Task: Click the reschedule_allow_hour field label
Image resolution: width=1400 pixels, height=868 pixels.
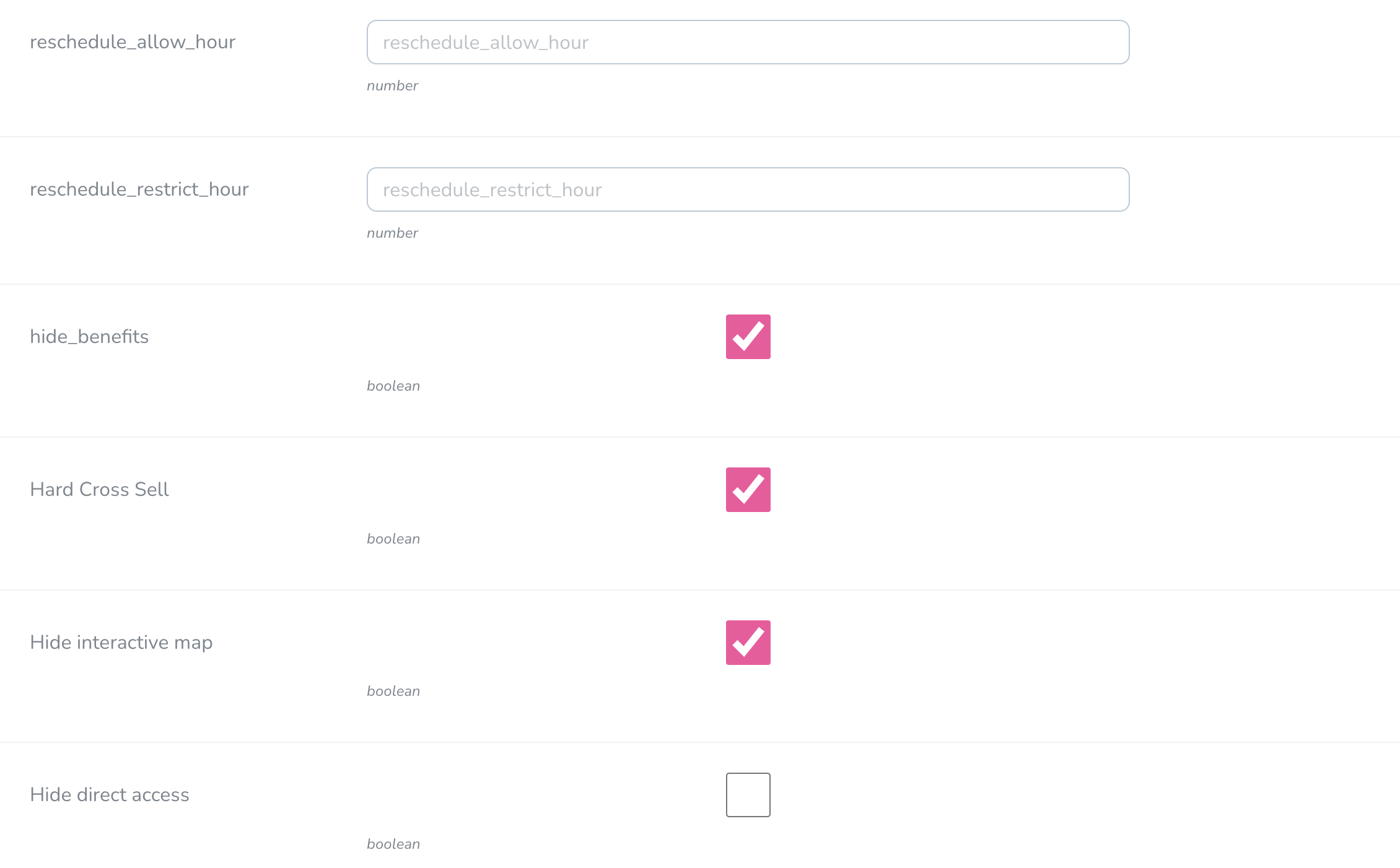Action: click(133, 42)
